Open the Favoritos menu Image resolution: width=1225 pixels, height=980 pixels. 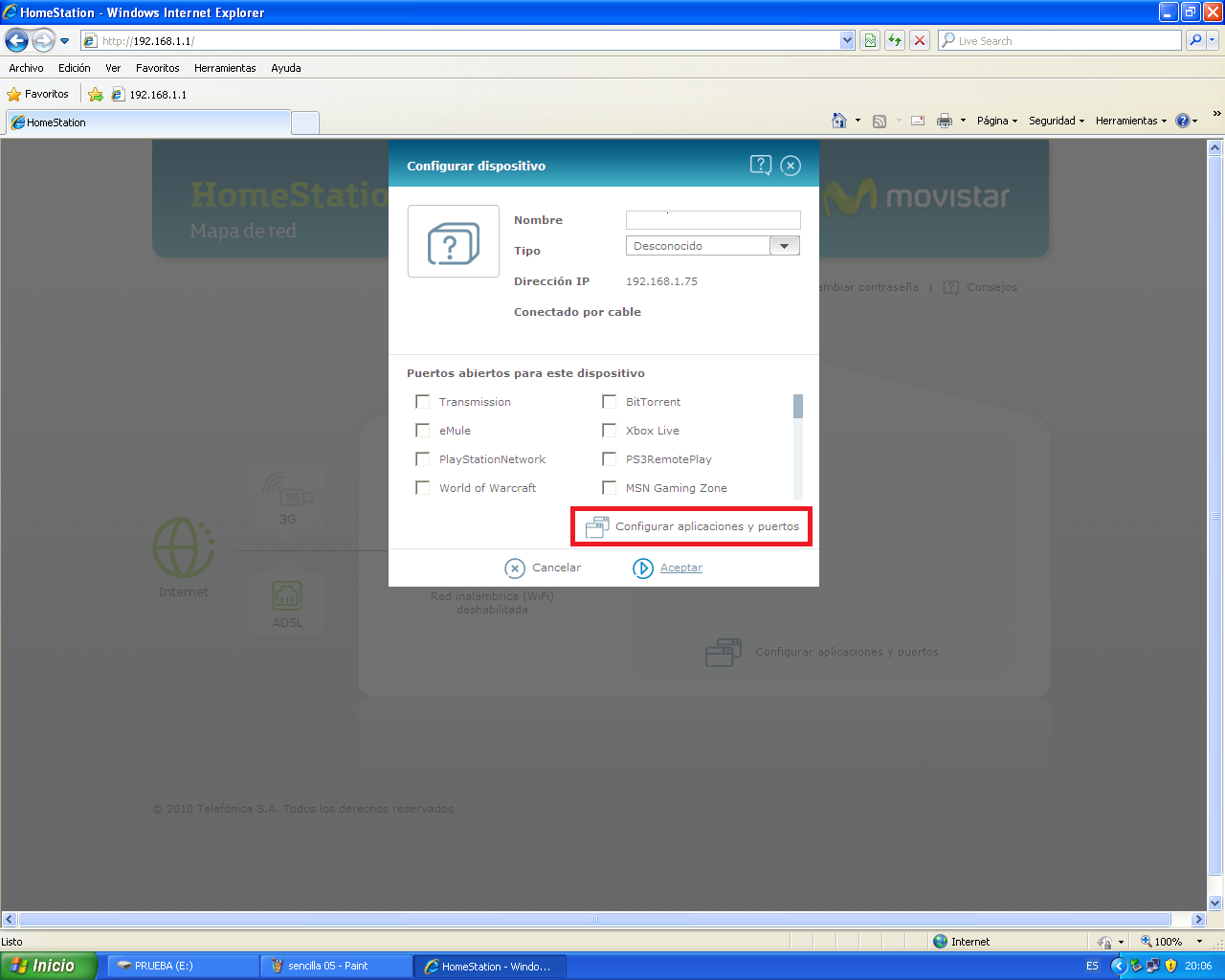157,68
